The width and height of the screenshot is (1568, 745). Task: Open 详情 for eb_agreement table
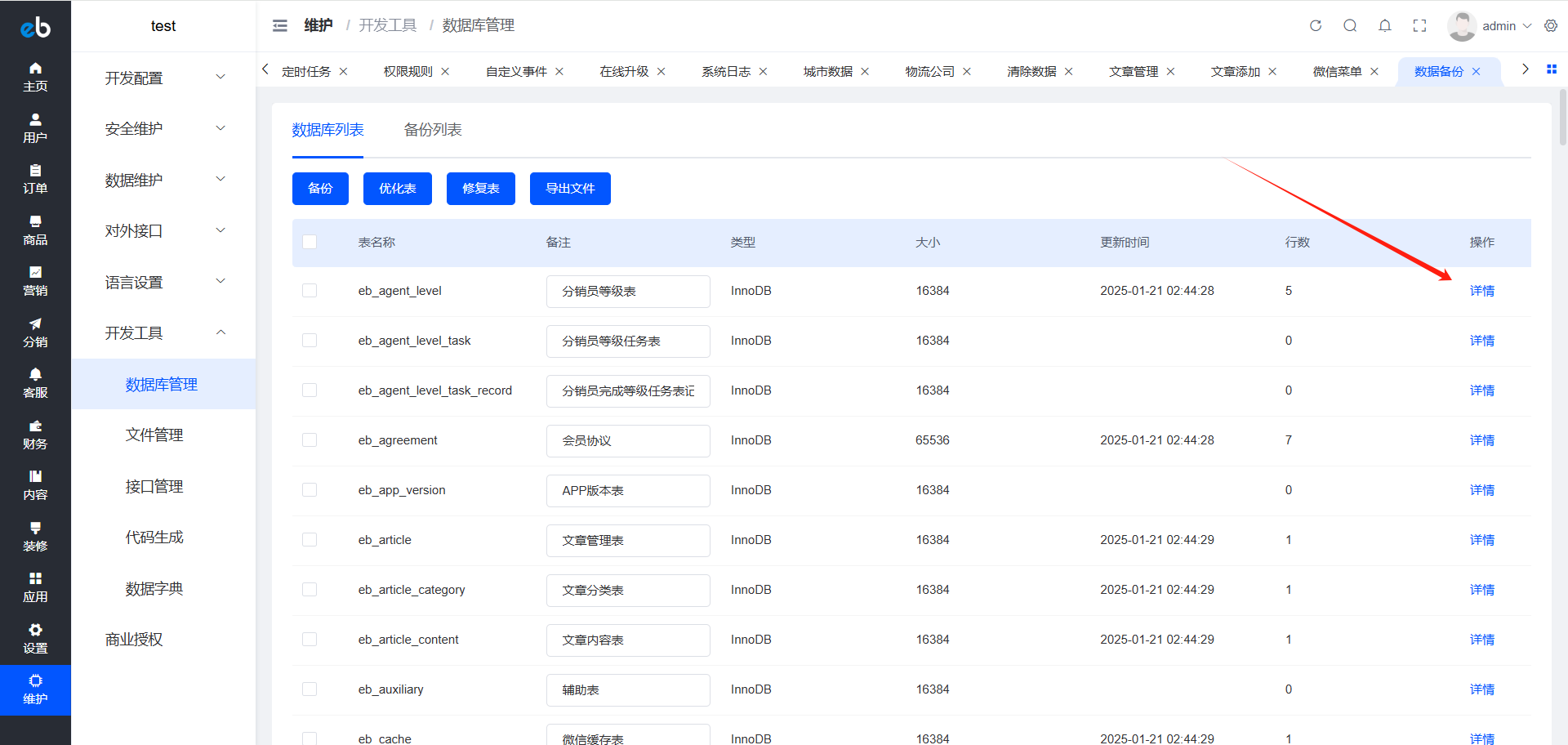[1481, 440]
